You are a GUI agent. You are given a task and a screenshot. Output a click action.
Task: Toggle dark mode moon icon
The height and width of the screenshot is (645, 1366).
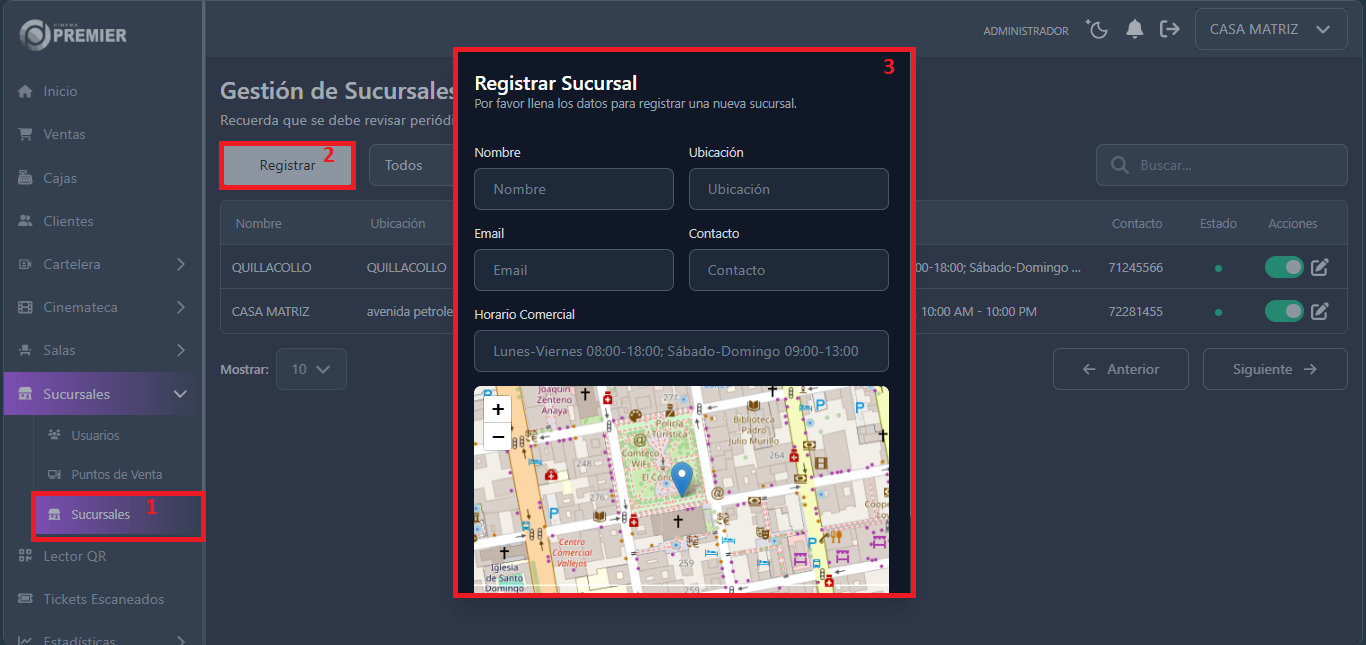click(1098, 30)
